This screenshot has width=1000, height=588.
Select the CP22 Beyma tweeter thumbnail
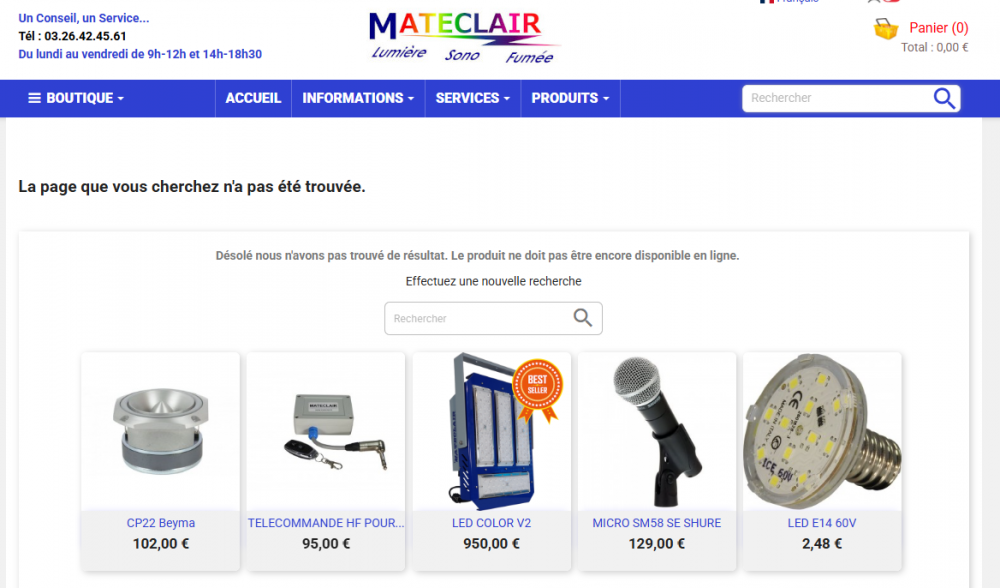click(x=161, y=431)
